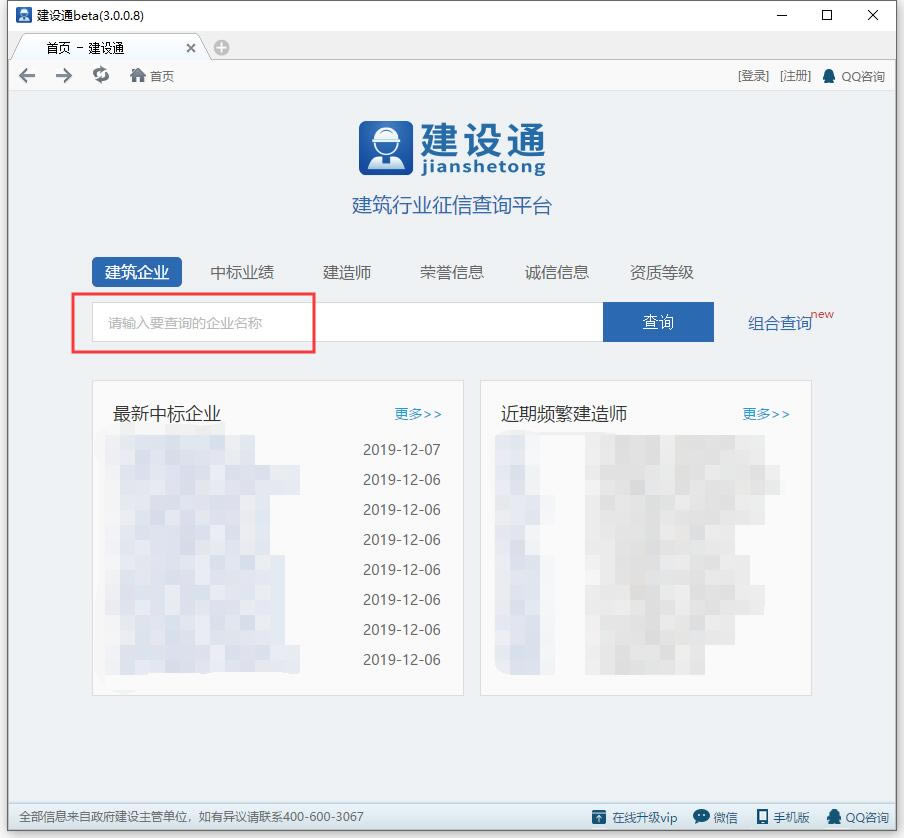Screen dimensions: 904x838
Task: Click 更多>> for 近期频繁建造师
Action: 766,414
